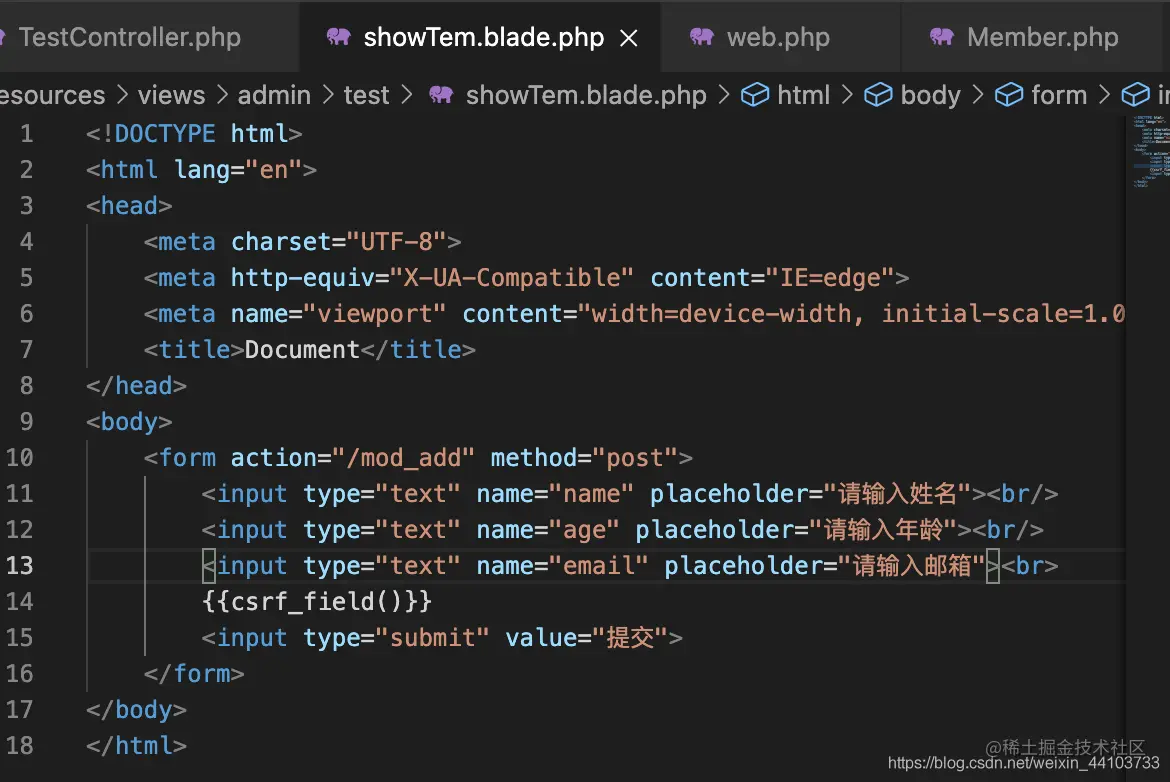This screenshot has width=1170, height=782.
Task: Click line number 13 in gutter
Action: coord(19,566)
